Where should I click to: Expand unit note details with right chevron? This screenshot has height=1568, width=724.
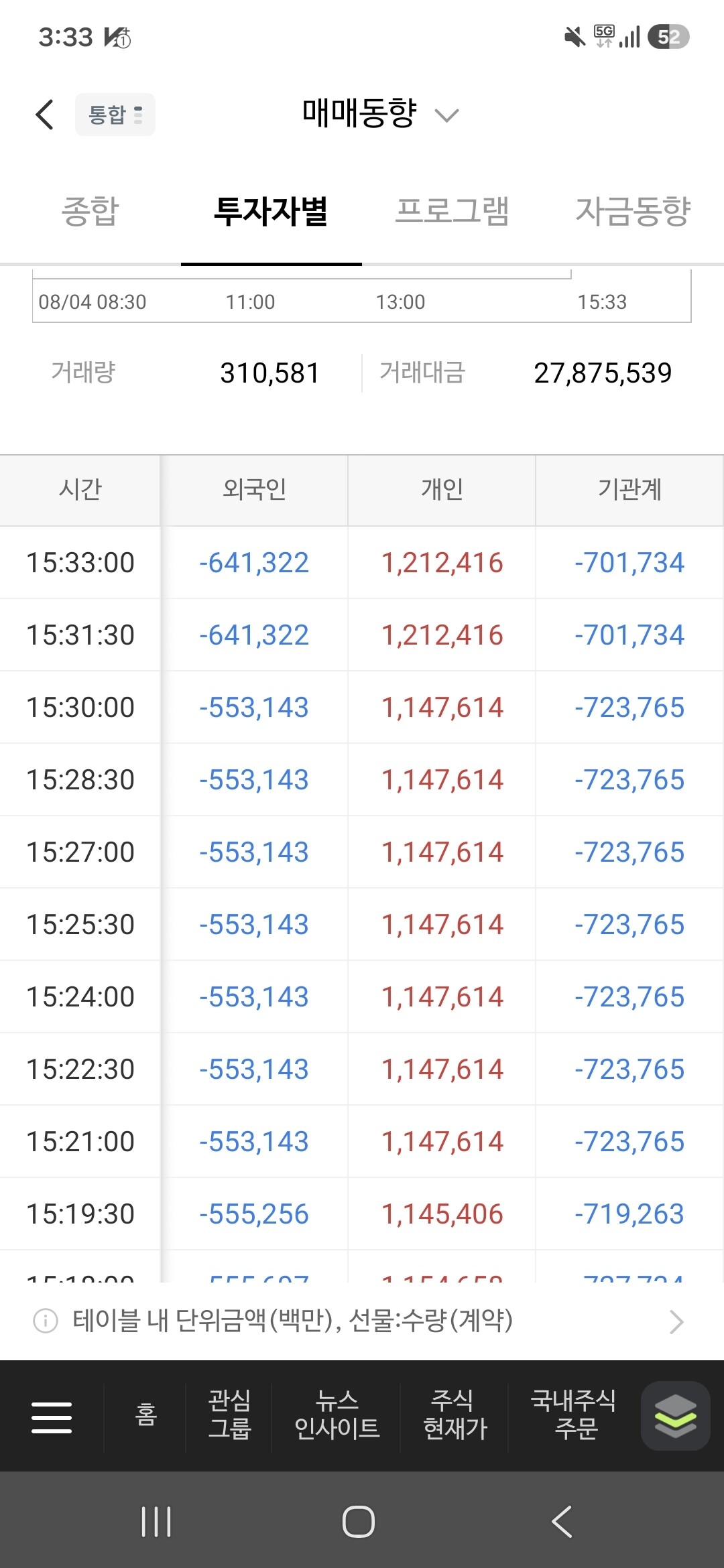[676, 1321]
